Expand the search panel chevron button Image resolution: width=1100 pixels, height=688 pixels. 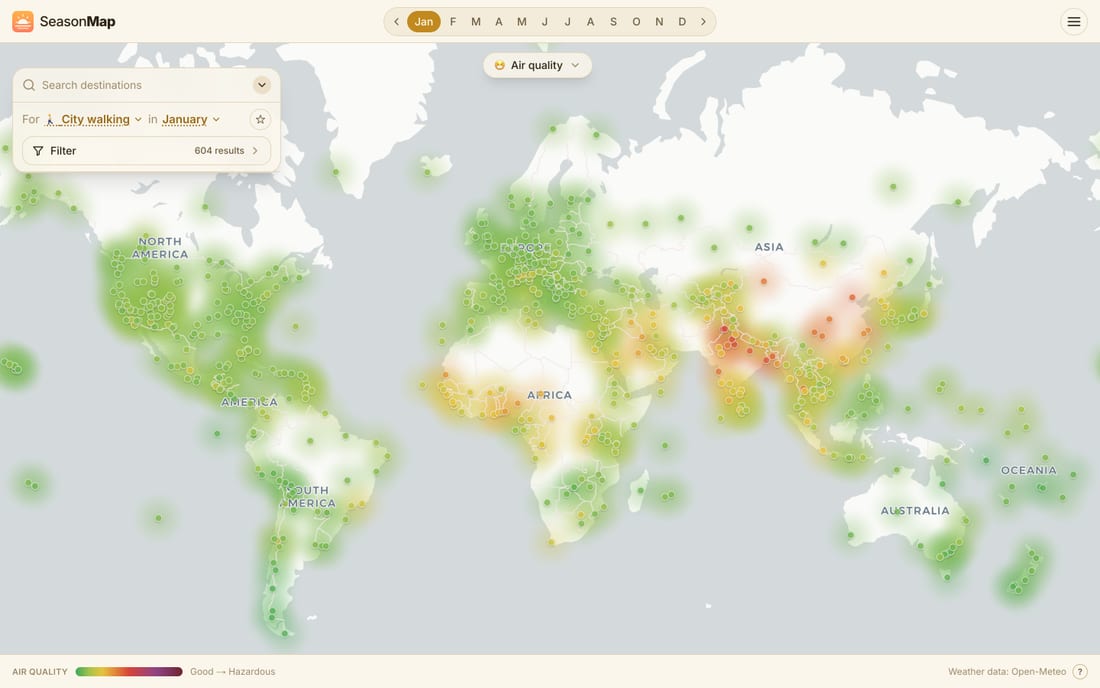(x=262, y=85)
